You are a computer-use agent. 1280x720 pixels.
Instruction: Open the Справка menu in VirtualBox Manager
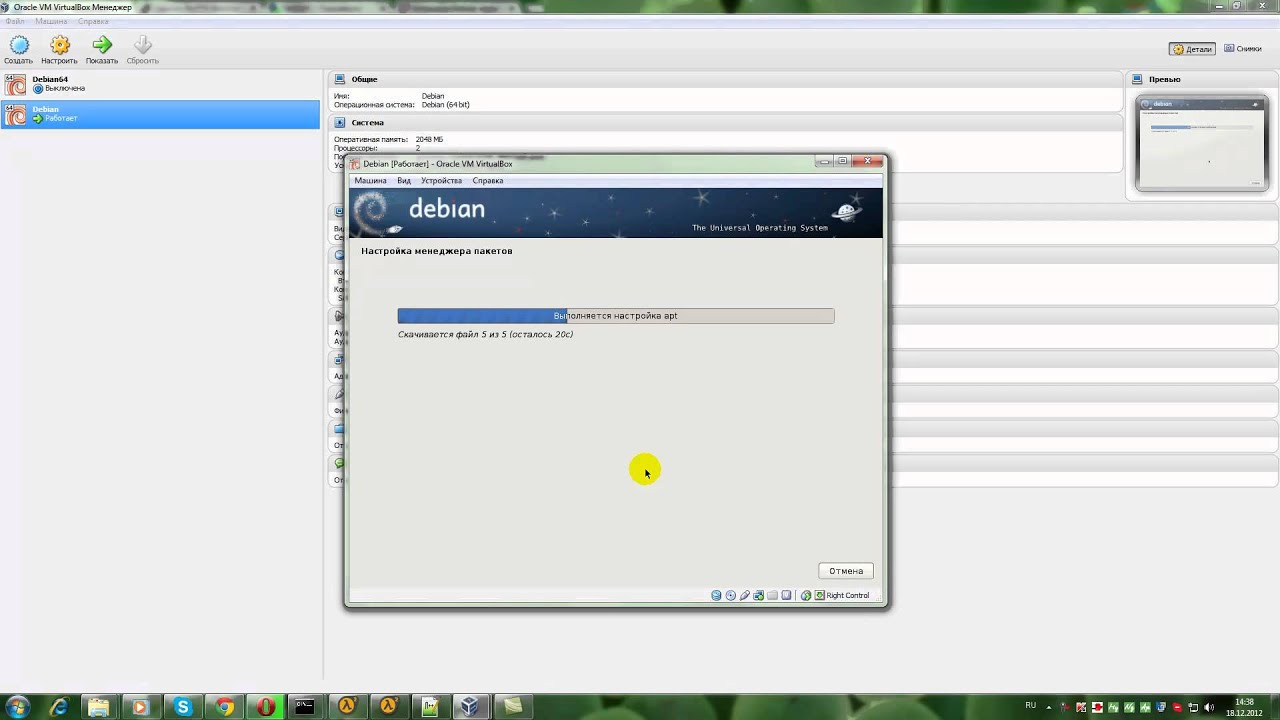click(93, 21)
